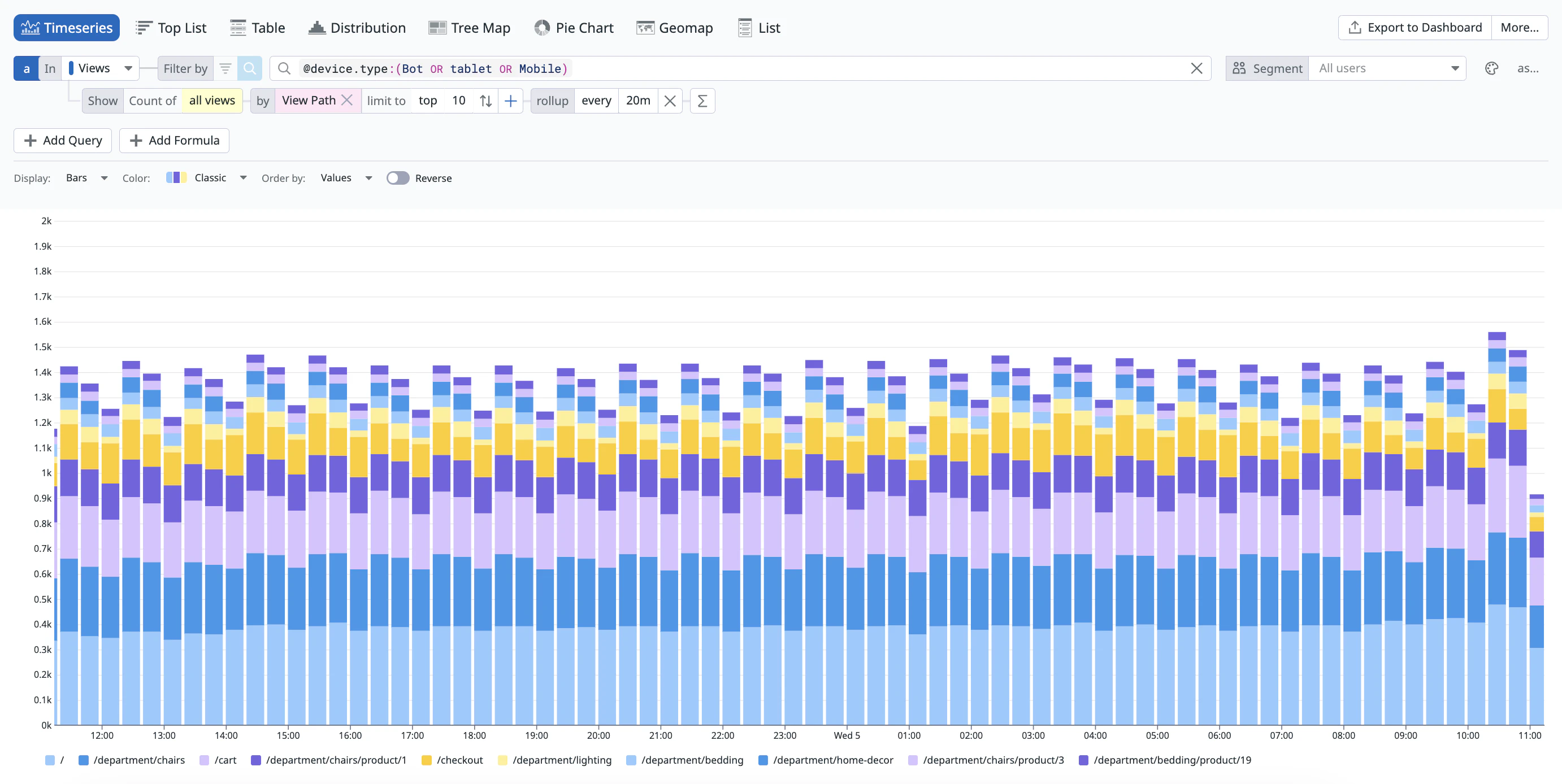
Task: Open the color palette icon
Action: point(1492,68)
